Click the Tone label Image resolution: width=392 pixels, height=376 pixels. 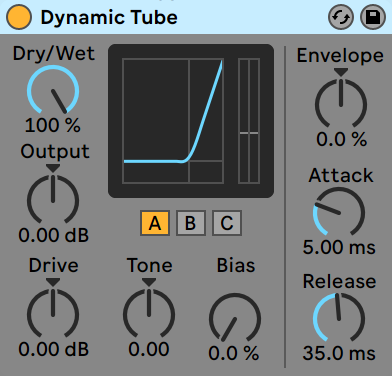point(150,265)
